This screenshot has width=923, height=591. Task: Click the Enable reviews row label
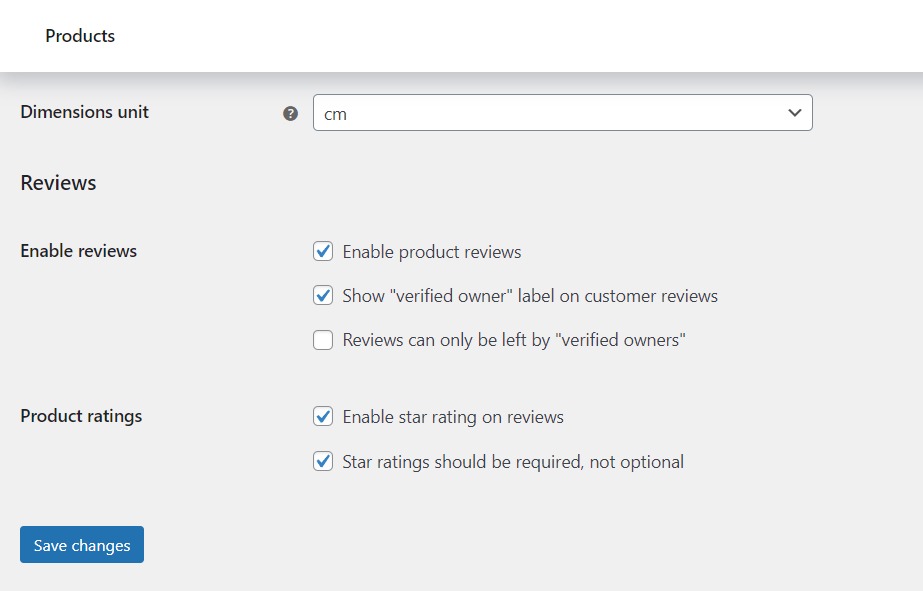pyautogui.click(x=78, y=251)
